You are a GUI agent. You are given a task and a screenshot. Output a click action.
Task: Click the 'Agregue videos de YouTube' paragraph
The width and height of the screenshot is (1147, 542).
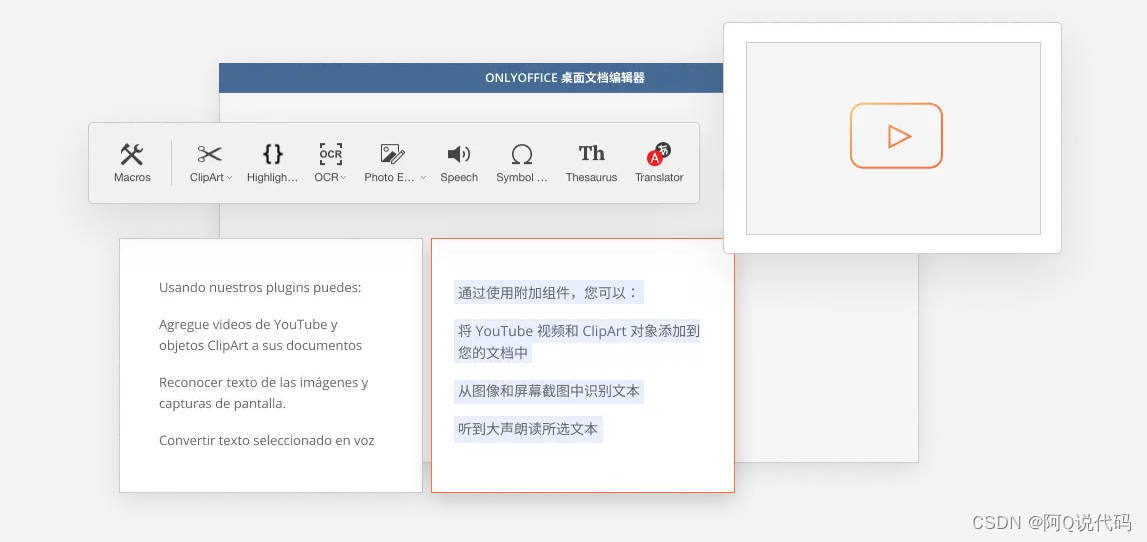(x=260, y=334)
